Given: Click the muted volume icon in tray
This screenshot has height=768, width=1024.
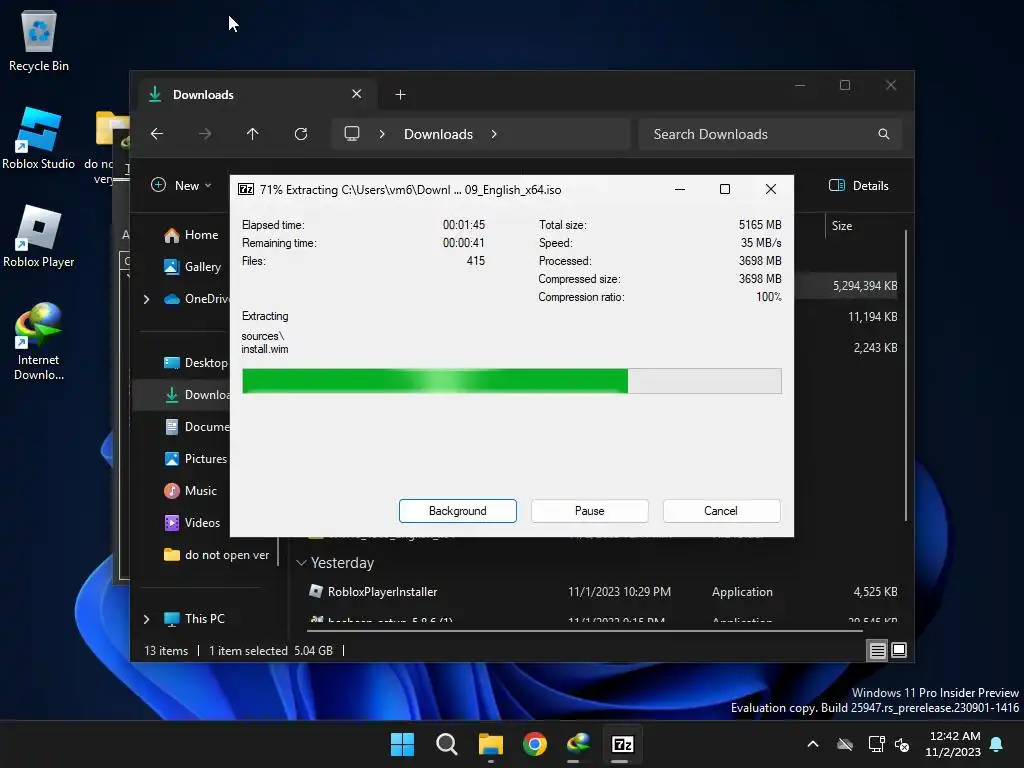Looking at the screenshot, I should pyautogui.click(x=903, y=744).
